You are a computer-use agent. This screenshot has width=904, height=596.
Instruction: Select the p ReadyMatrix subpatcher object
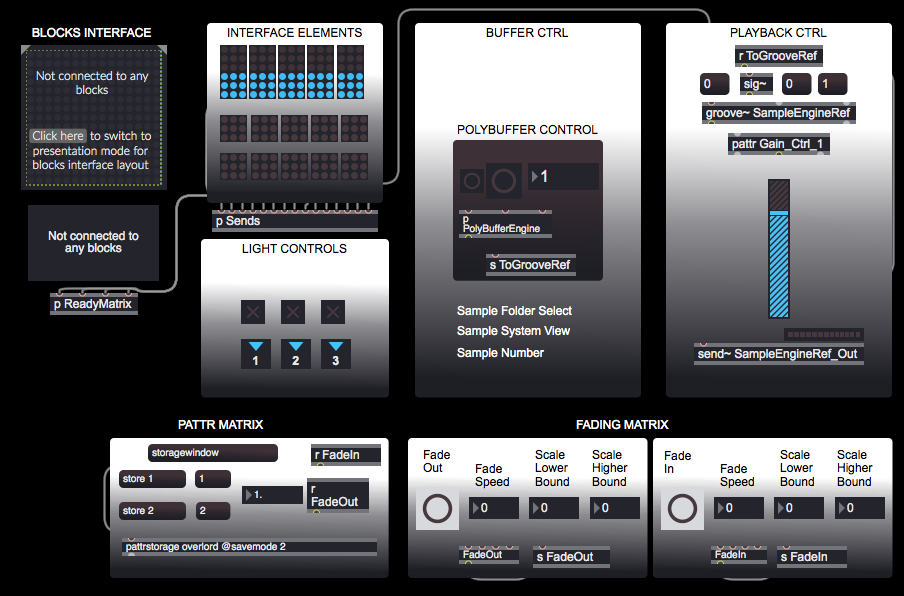[93, 304]
